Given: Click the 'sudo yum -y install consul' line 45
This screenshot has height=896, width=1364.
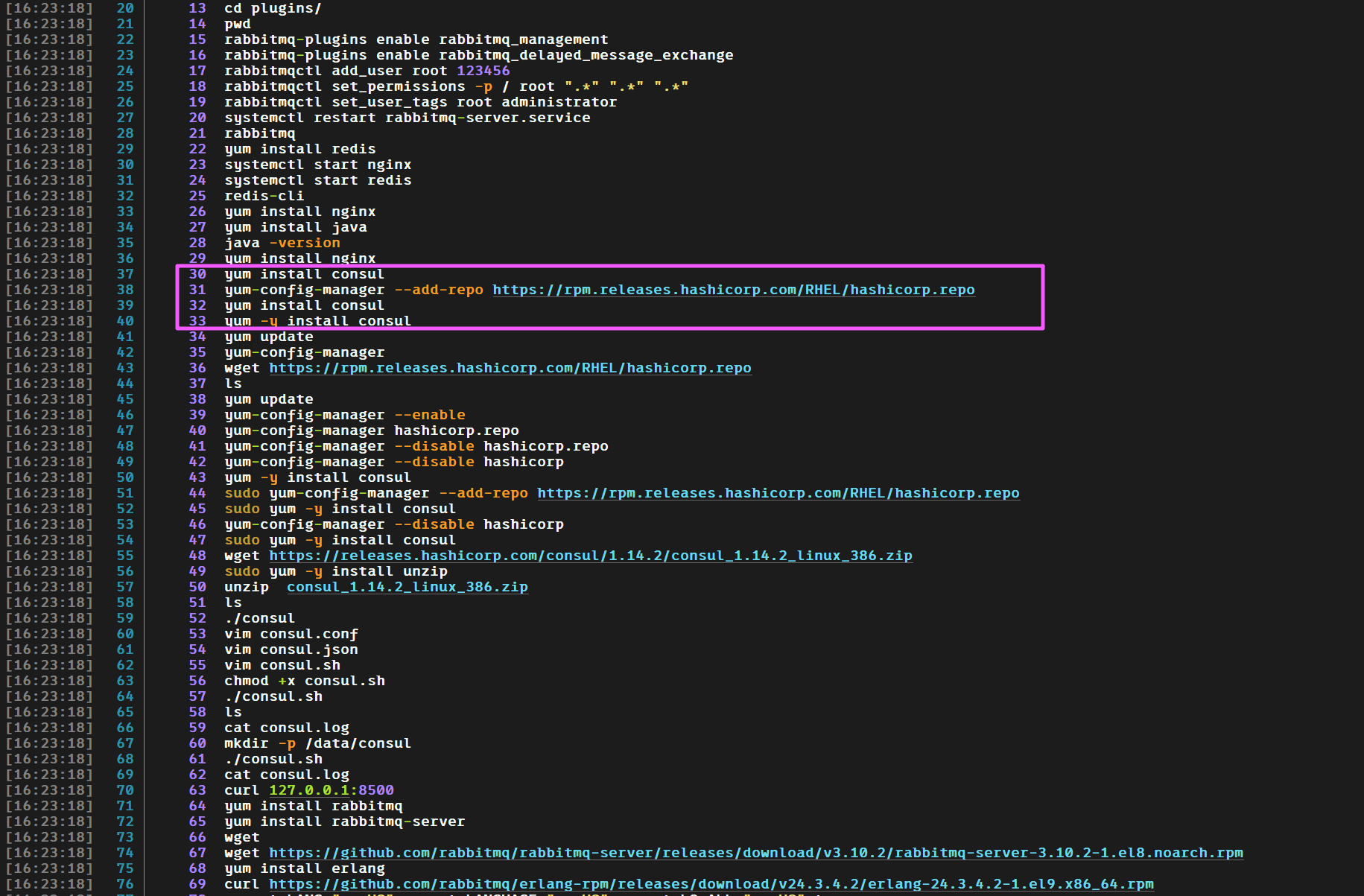Looking at the screenshot, I should [x=340, y=509].
